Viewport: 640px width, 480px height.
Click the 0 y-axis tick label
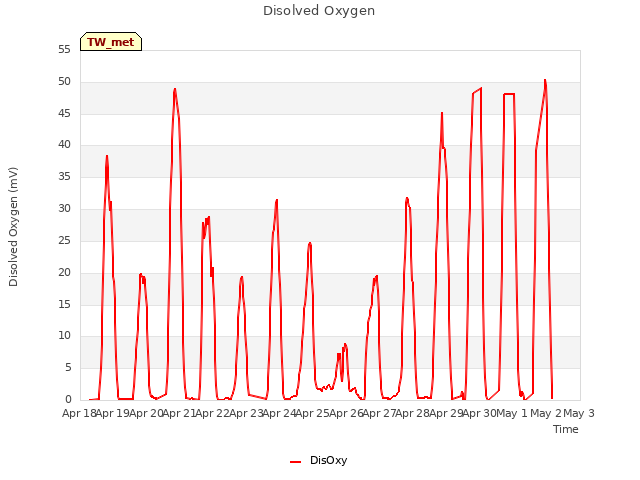[x=68, y=400]
